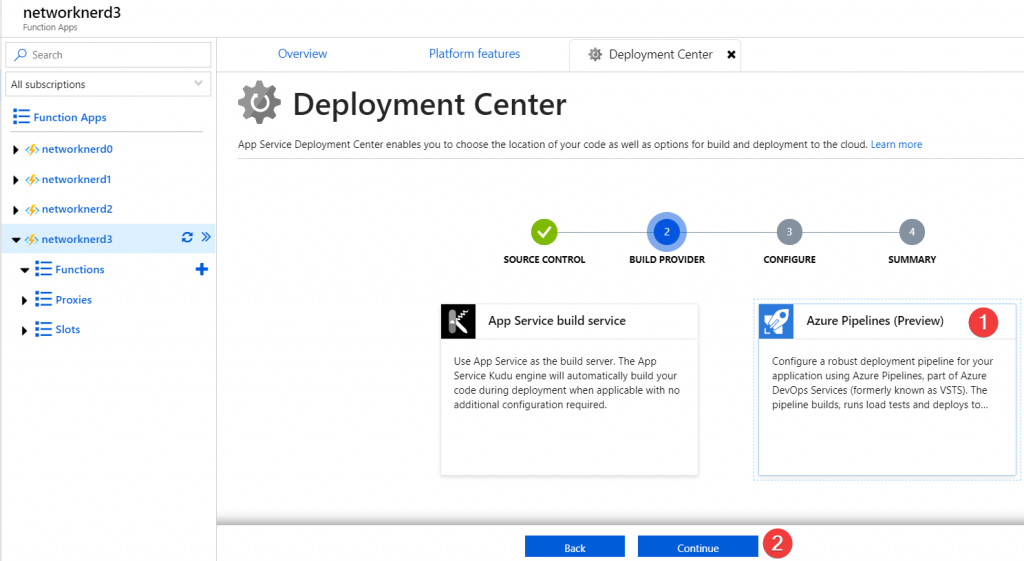Click the gear icon in the Deployment Center tab
1024x561 pixels.
[595, 54]
